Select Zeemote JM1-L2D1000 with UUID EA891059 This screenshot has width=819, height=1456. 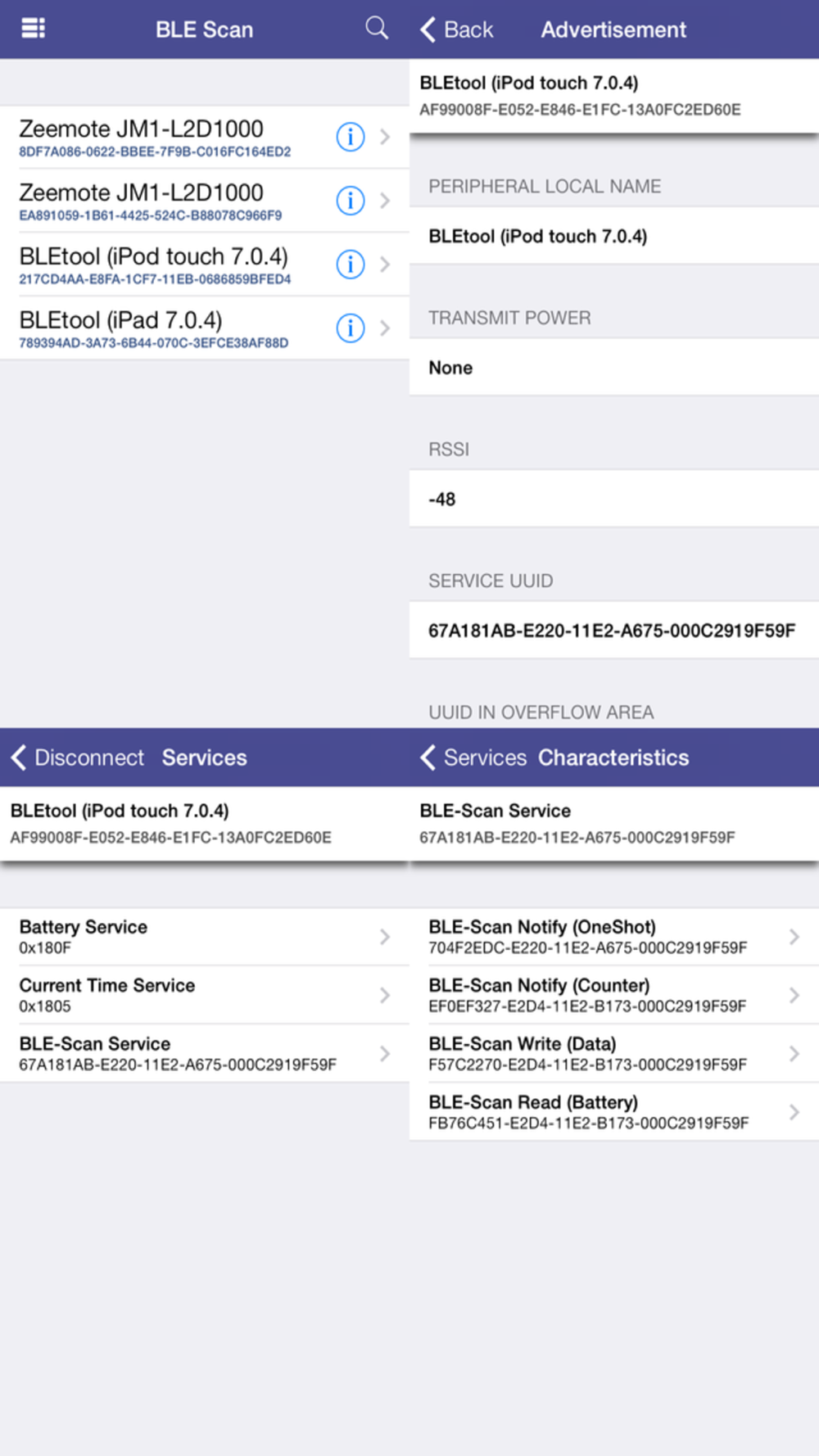pos(205,201)
